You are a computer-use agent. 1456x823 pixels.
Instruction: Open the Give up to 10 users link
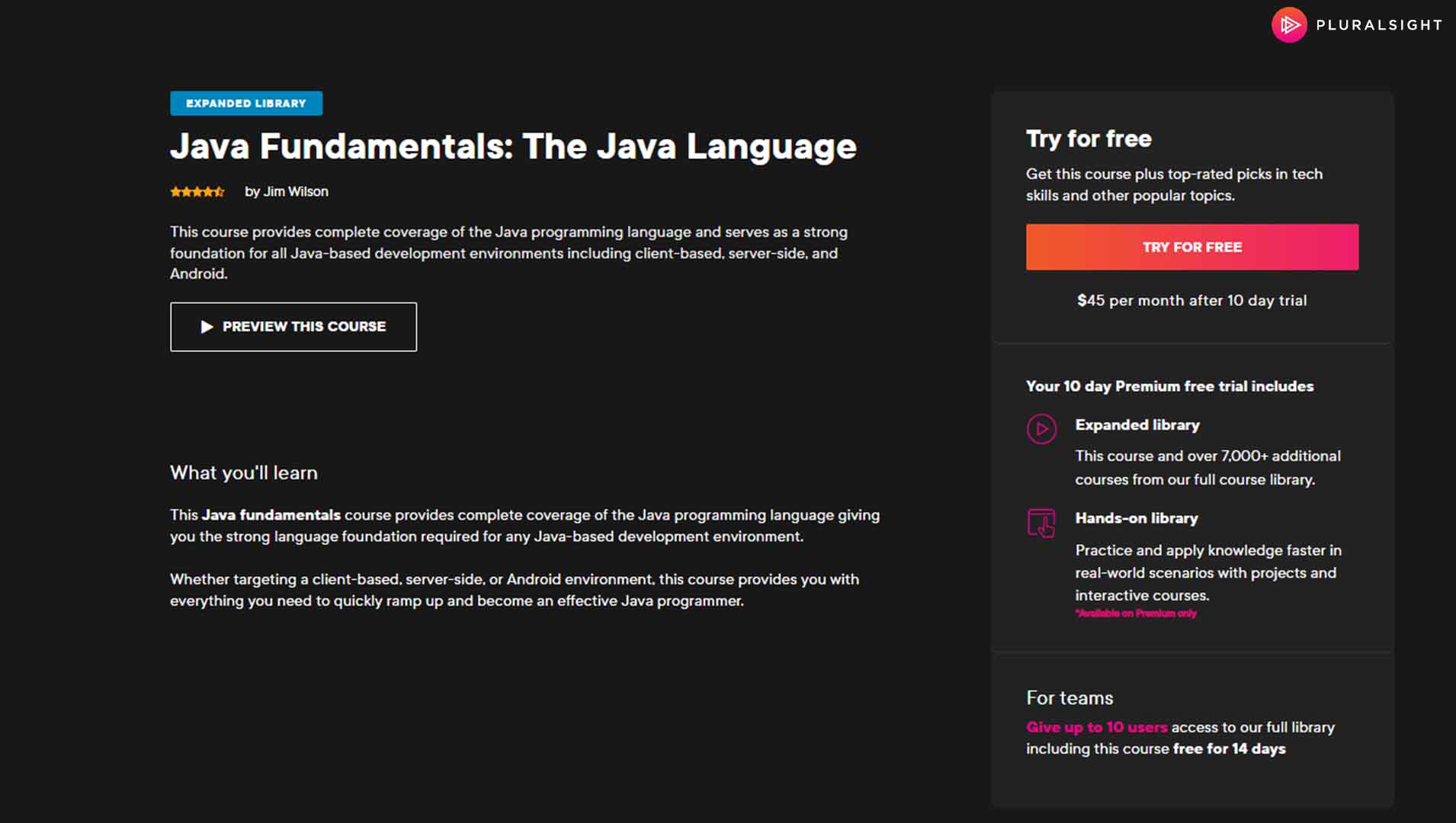click(x=1096, y=727)
